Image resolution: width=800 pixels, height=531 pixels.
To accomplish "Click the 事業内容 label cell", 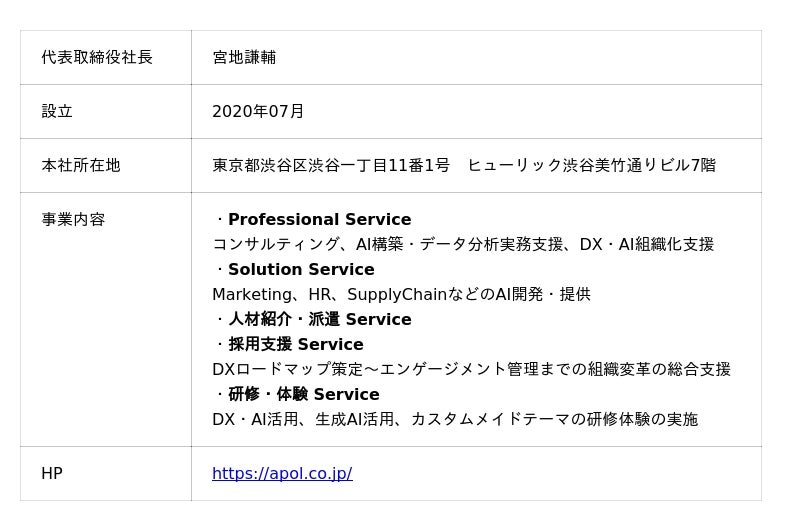I will 73,219.
